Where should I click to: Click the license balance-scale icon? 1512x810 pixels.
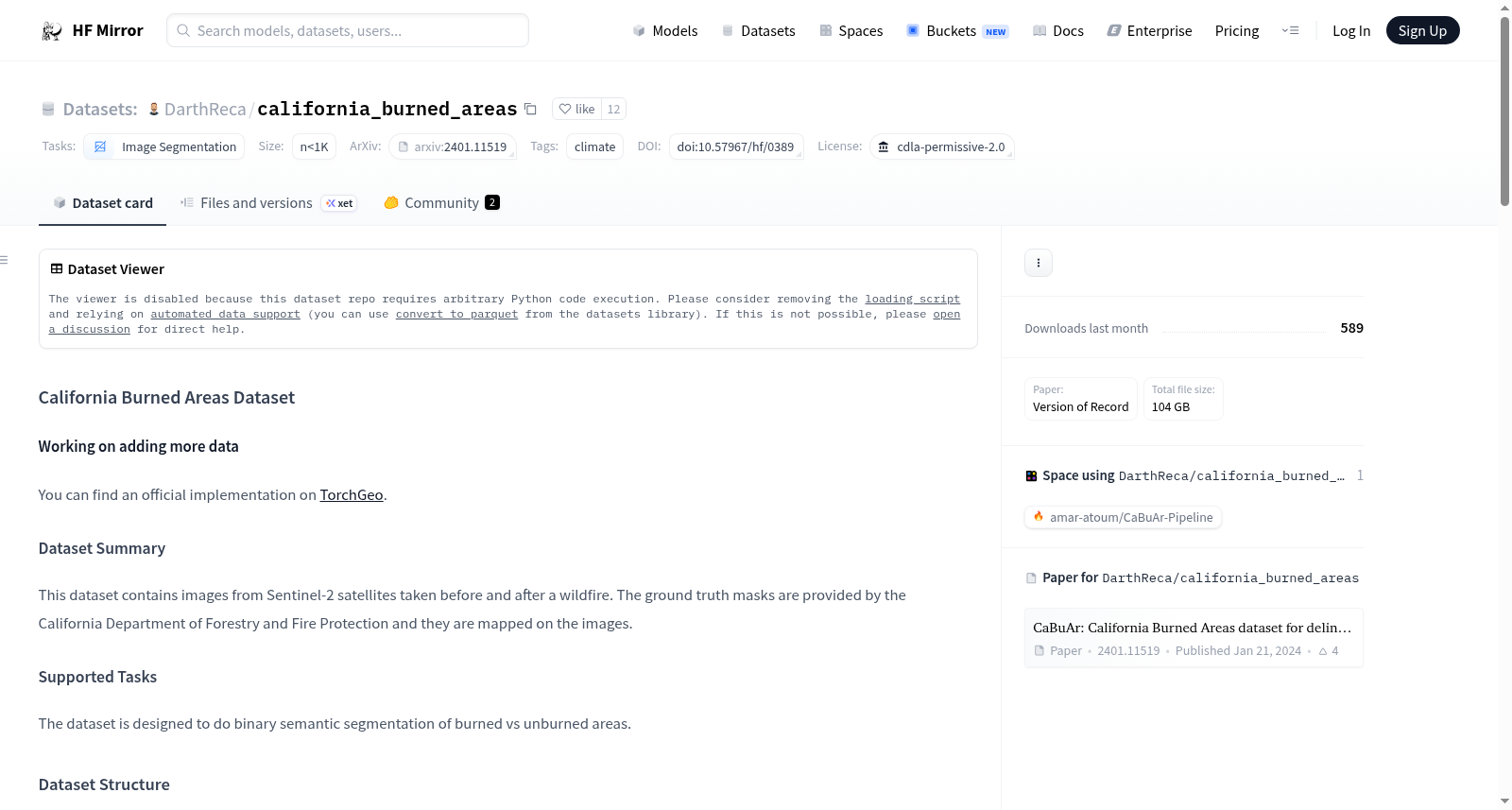point(884,146)
